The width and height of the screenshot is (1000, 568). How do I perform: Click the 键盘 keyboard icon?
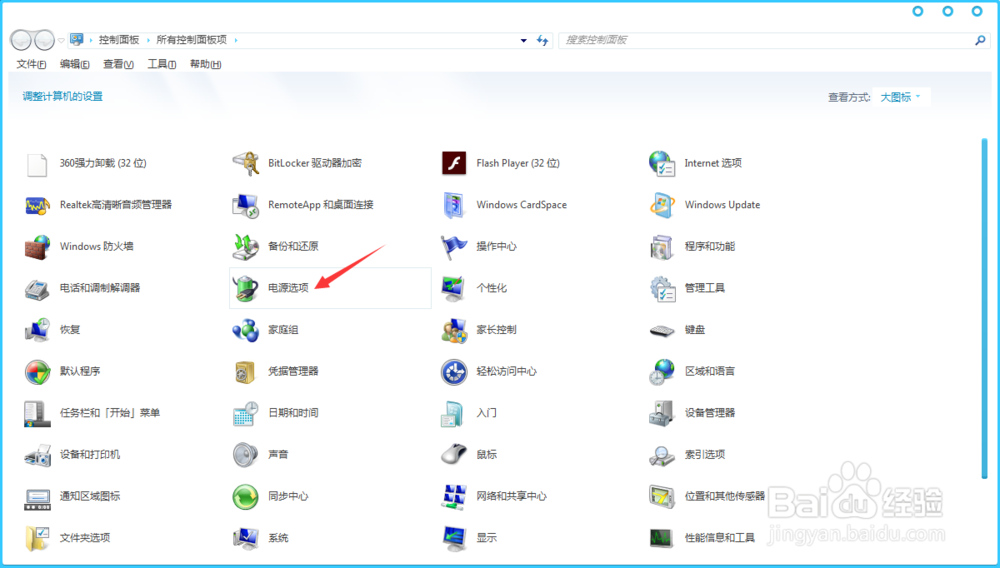pos(662,330)
